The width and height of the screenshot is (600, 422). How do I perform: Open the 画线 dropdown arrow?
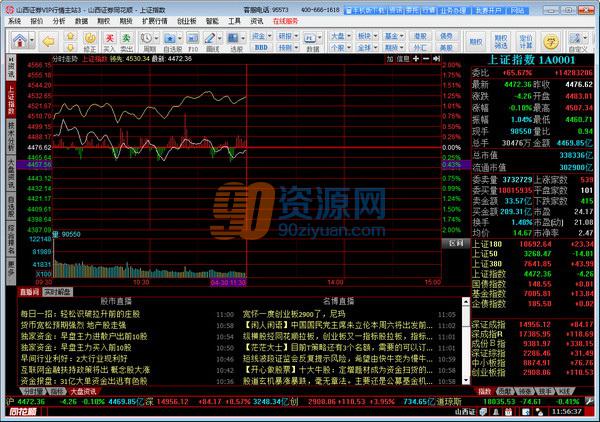[x=220, y=38]
